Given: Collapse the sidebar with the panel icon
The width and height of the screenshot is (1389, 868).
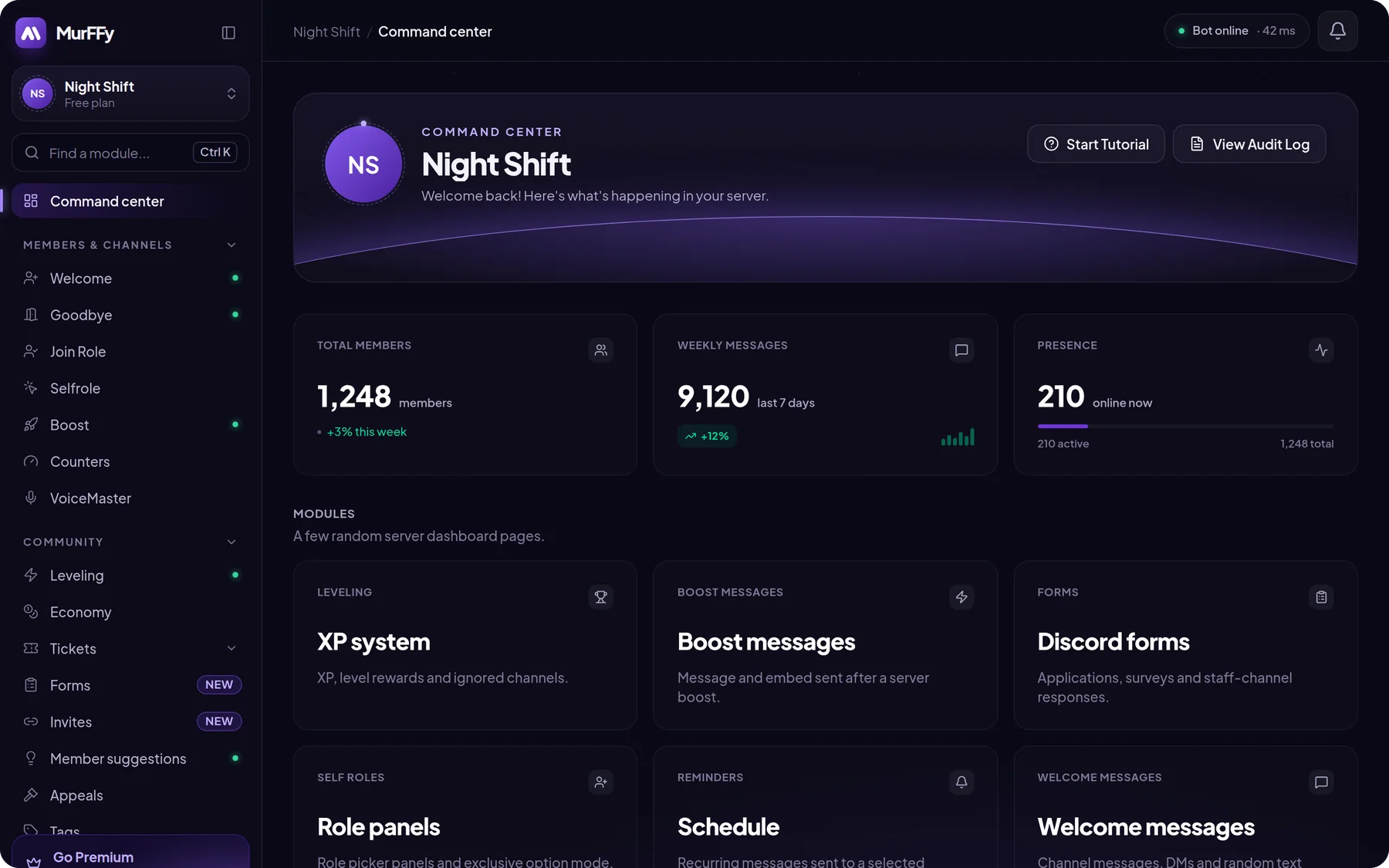Looking at the screenshot, I should [x=228, y=32].
